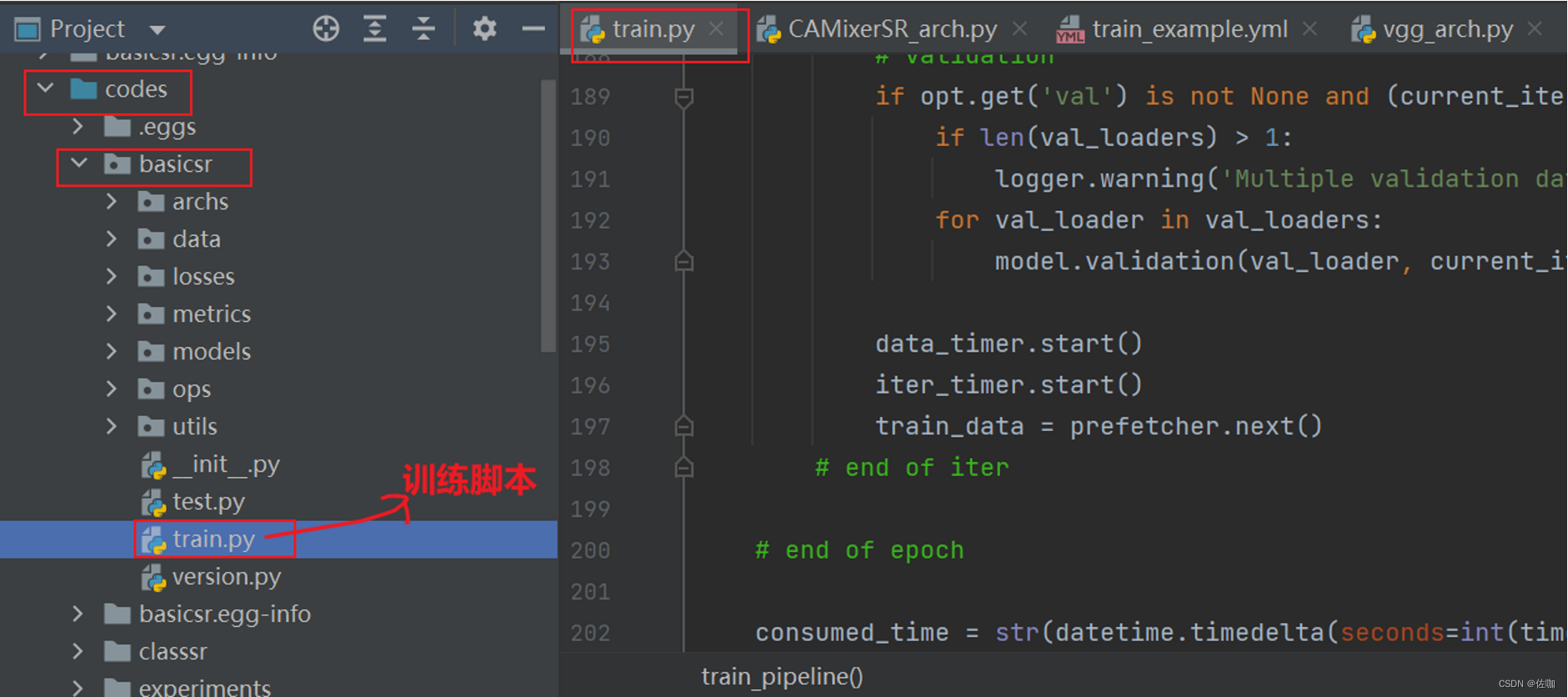
Task: Switch to the CAMixerSR_arch.py tab
Action: pyautogui.click(x=892, y=29)
